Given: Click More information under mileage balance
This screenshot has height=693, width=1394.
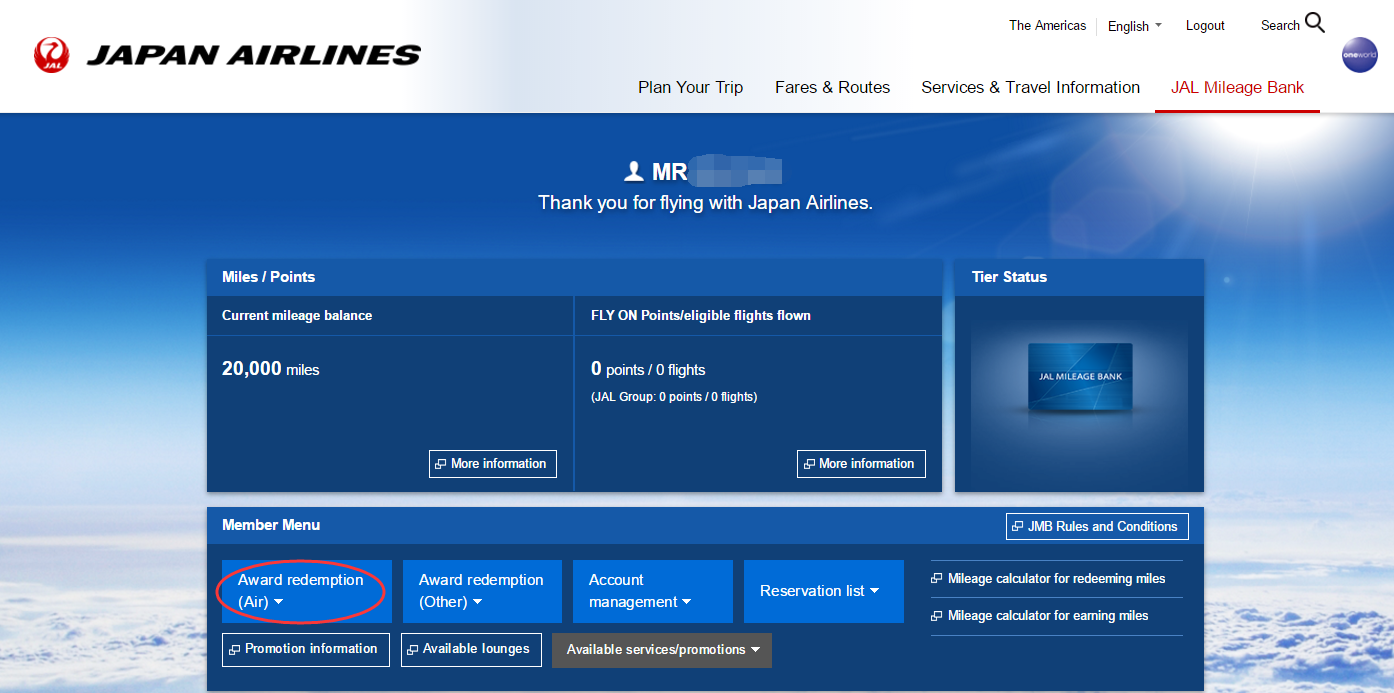Looking at the screenshot, I should point(493,464).
